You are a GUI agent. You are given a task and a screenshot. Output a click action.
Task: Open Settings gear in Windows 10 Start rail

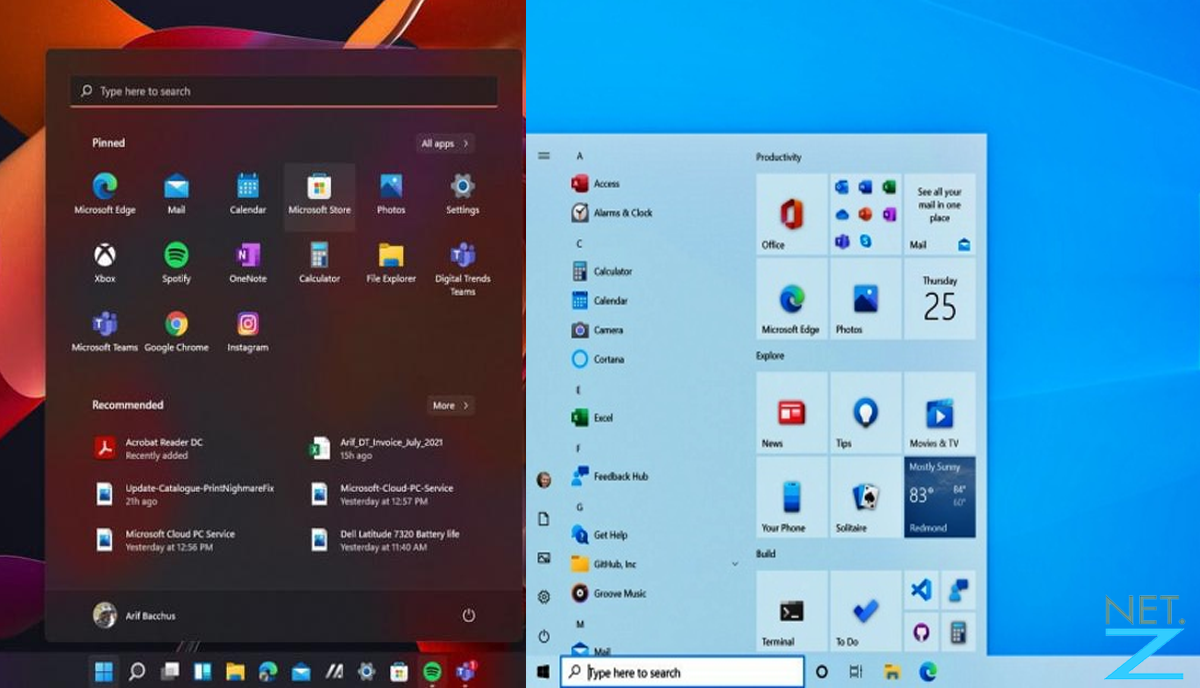pos(544,597)
